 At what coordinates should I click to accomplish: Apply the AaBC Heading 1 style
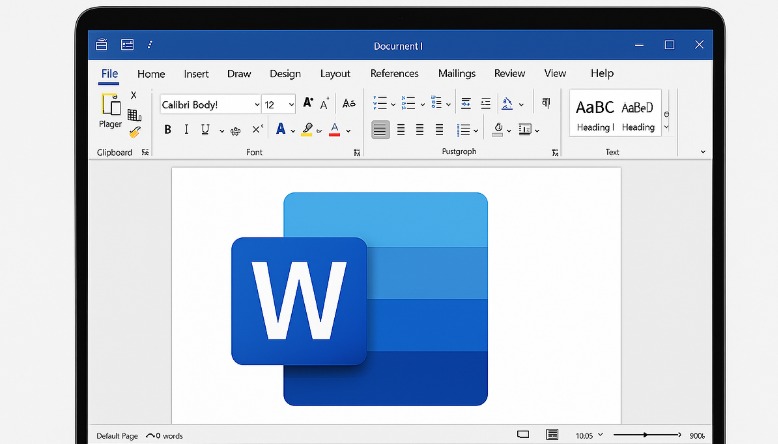click(x=595, y=115)
